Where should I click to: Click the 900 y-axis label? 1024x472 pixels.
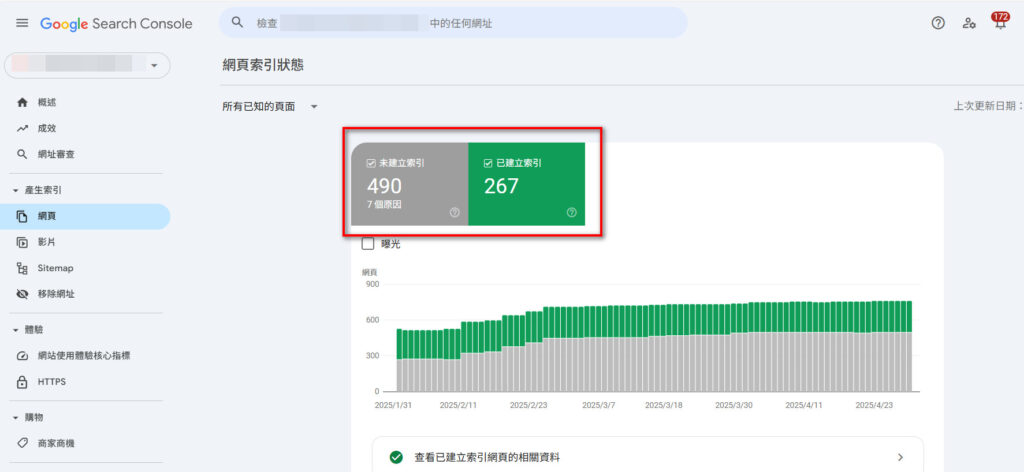pyautogui.click(x=372, y=285)
